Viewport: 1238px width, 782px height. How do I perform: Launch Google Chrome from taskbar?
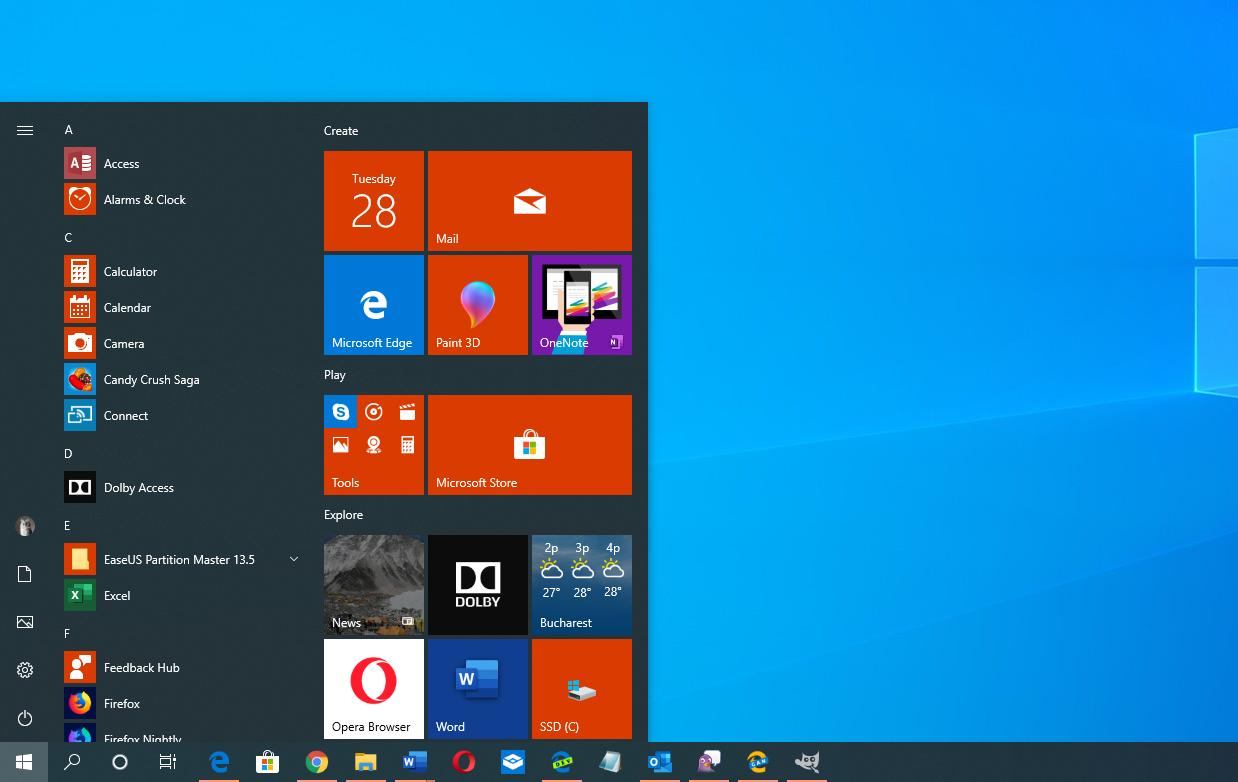[x=316, y=762]
